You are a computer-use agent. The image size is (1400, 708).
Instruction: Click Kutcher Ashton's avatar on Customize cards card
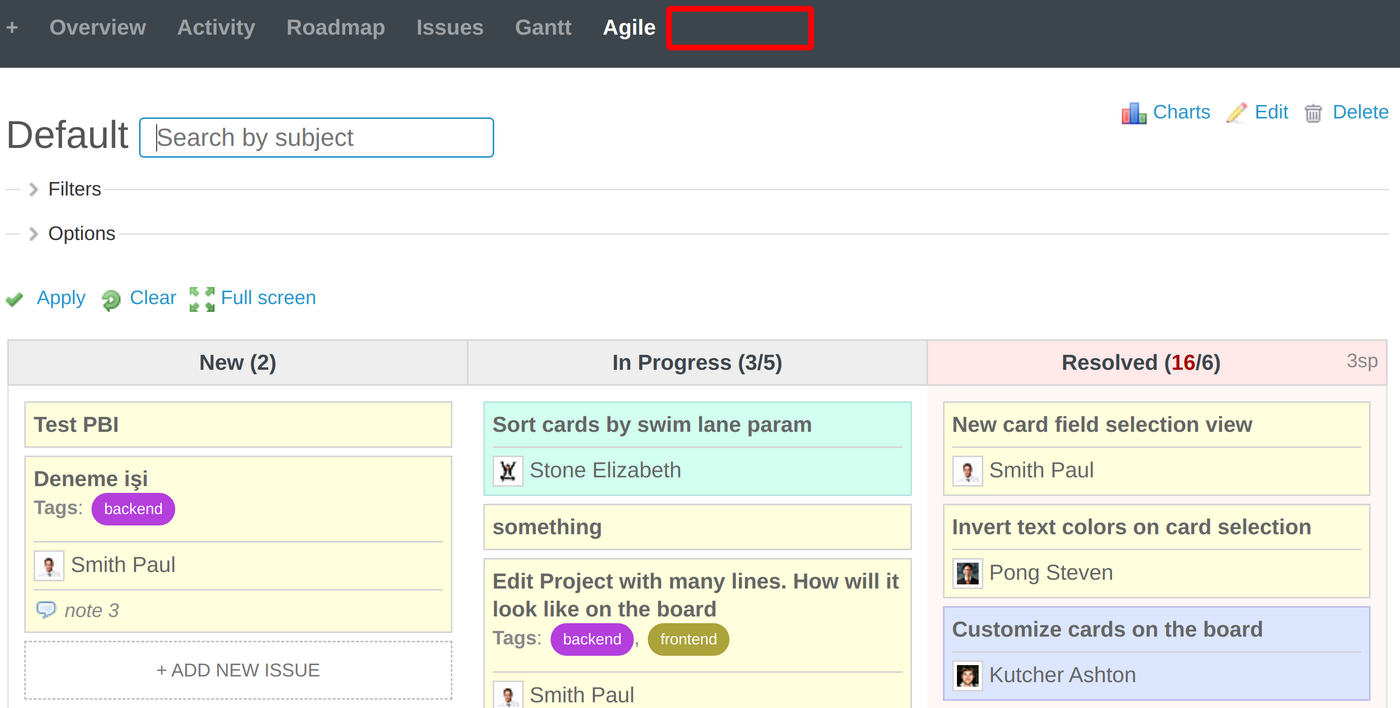tap(968, 675)
